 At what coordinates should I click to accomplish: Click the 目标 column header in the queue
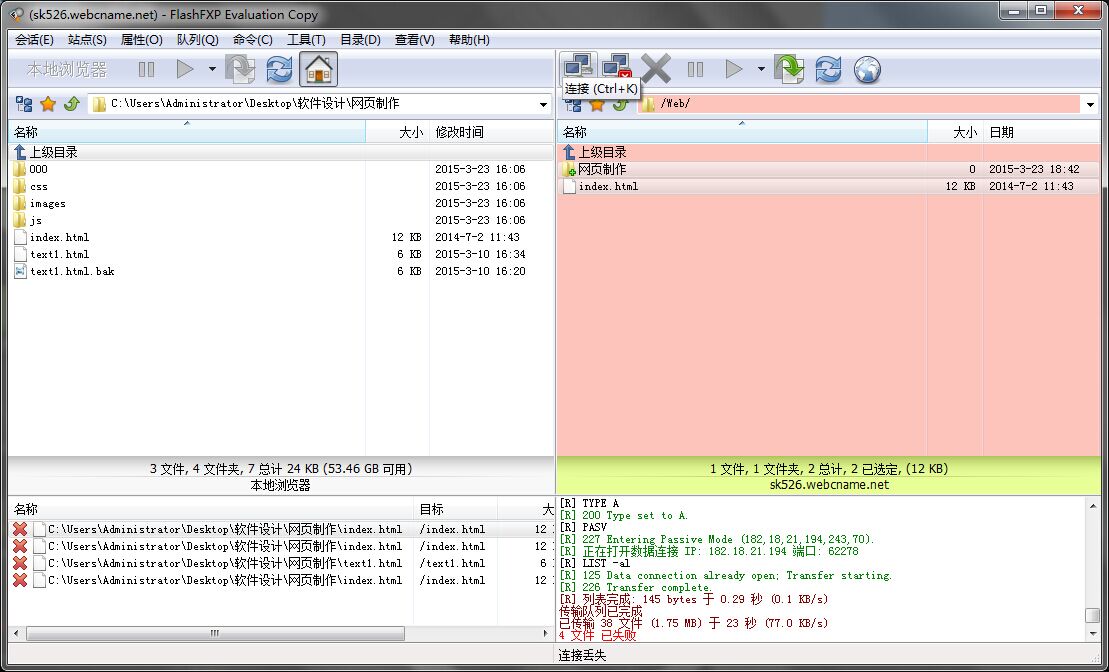(x=455, y=509)
